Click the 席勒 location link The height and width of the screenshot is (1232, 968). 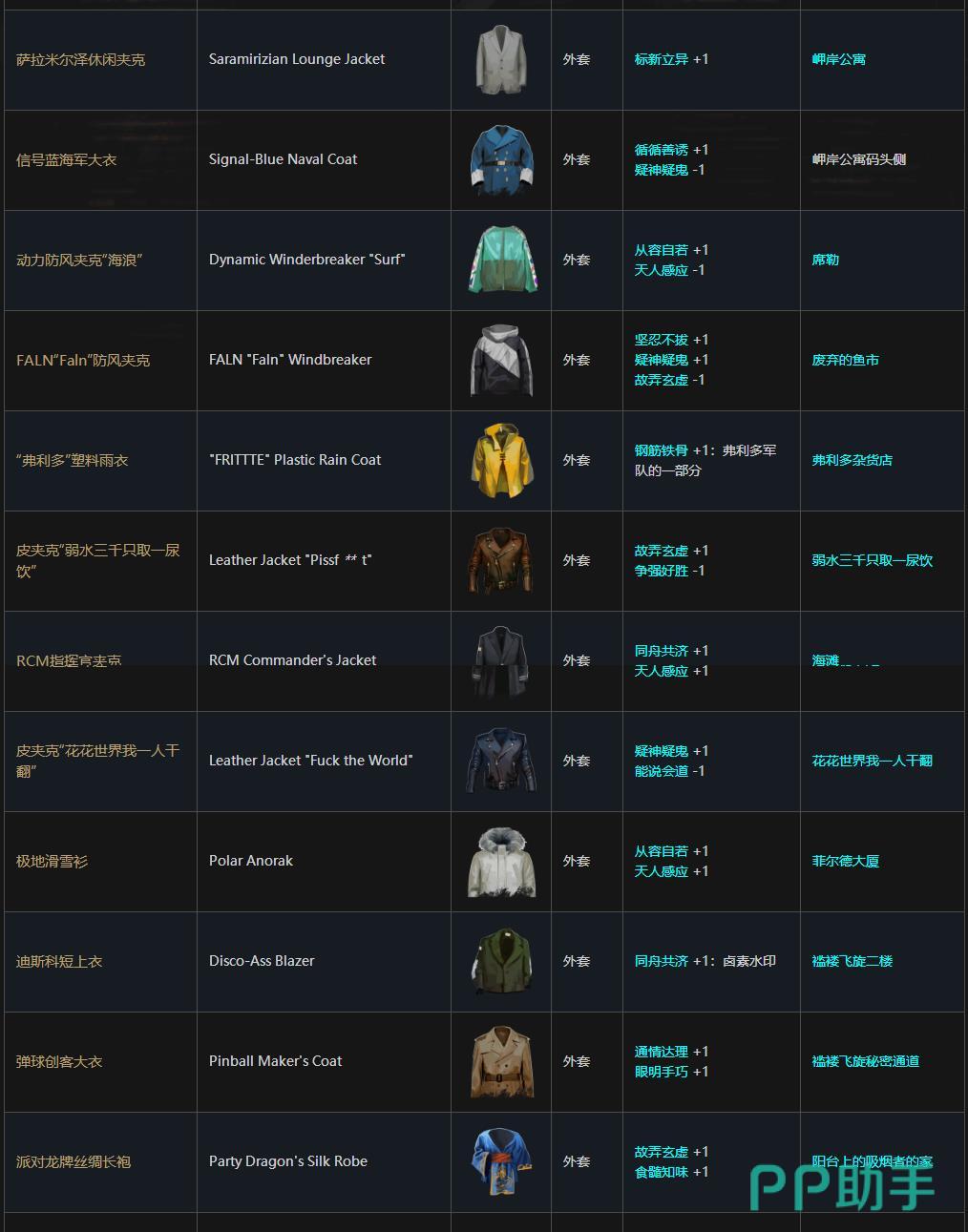[825, 260]
